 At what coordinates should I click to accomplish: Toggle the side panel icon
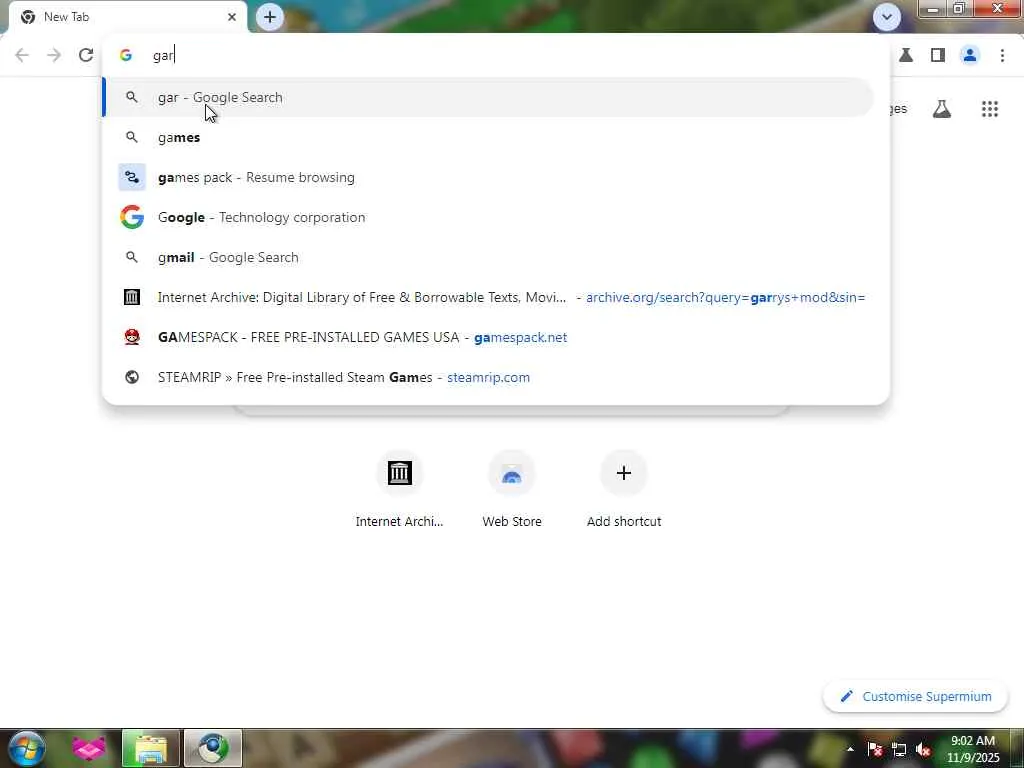(x=938, y=56)
